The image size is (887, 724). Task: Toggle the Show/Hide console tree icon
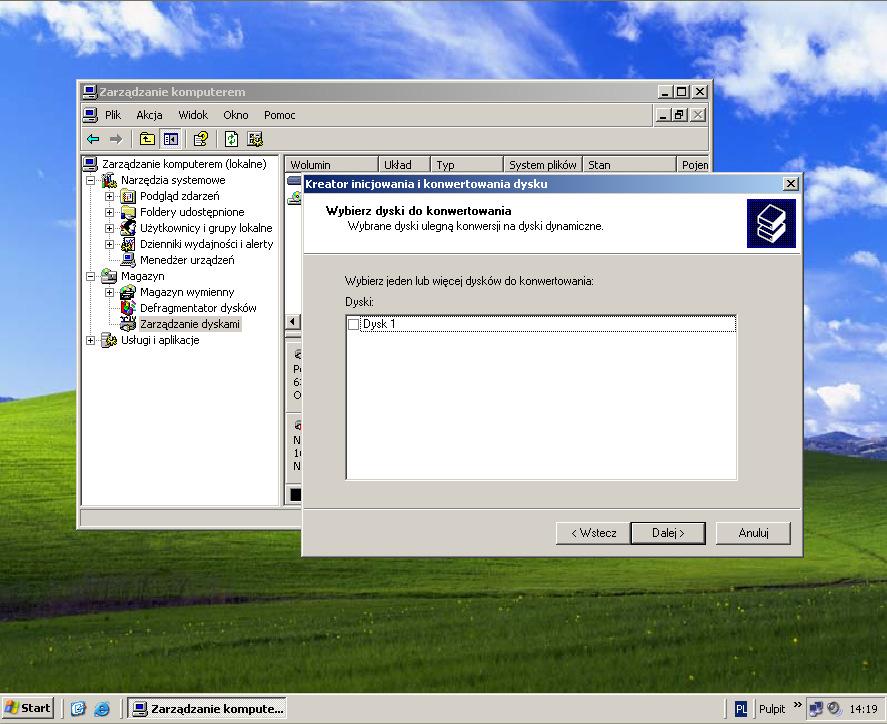171,139
